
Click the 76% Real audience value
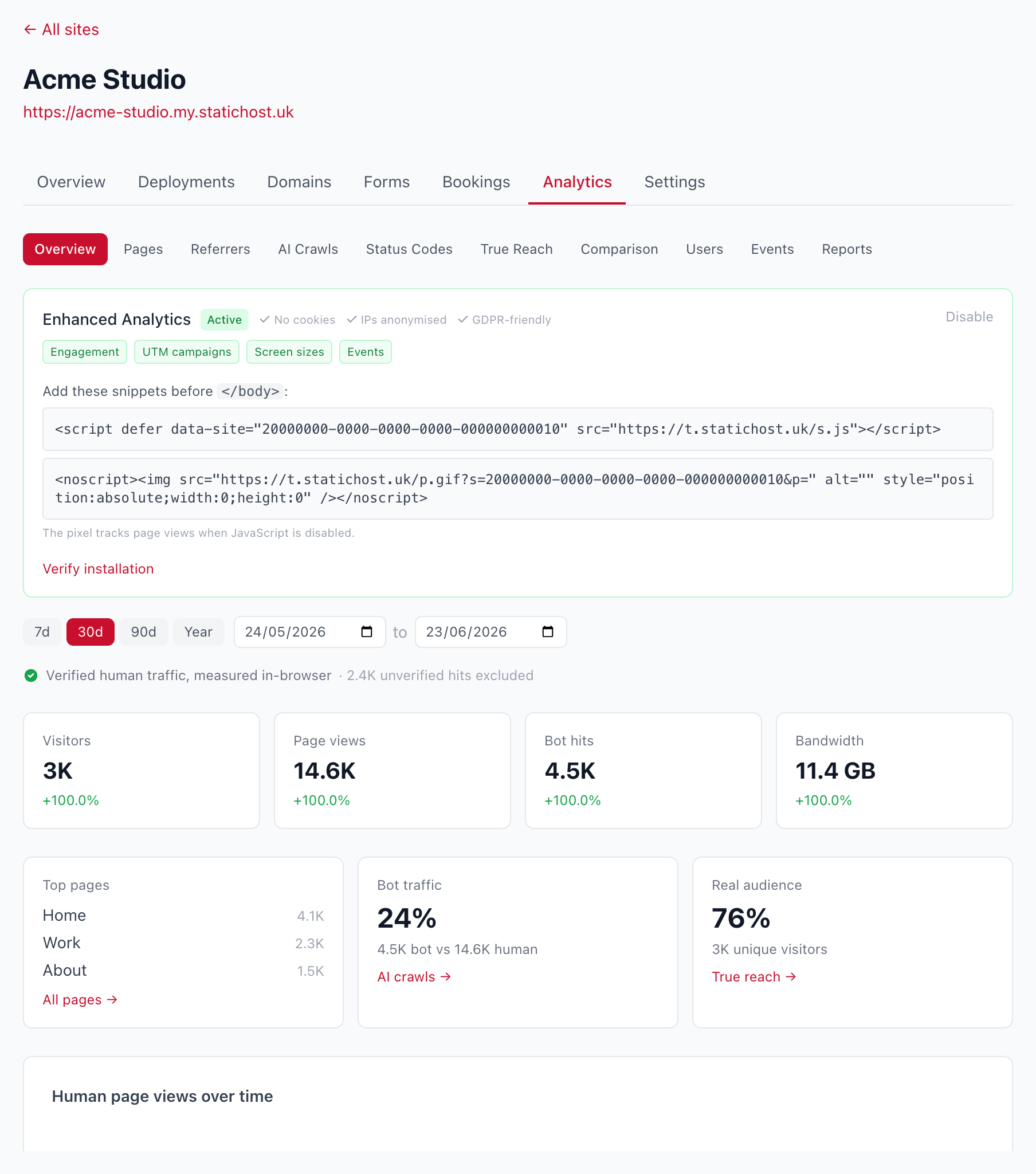point(741,918)
